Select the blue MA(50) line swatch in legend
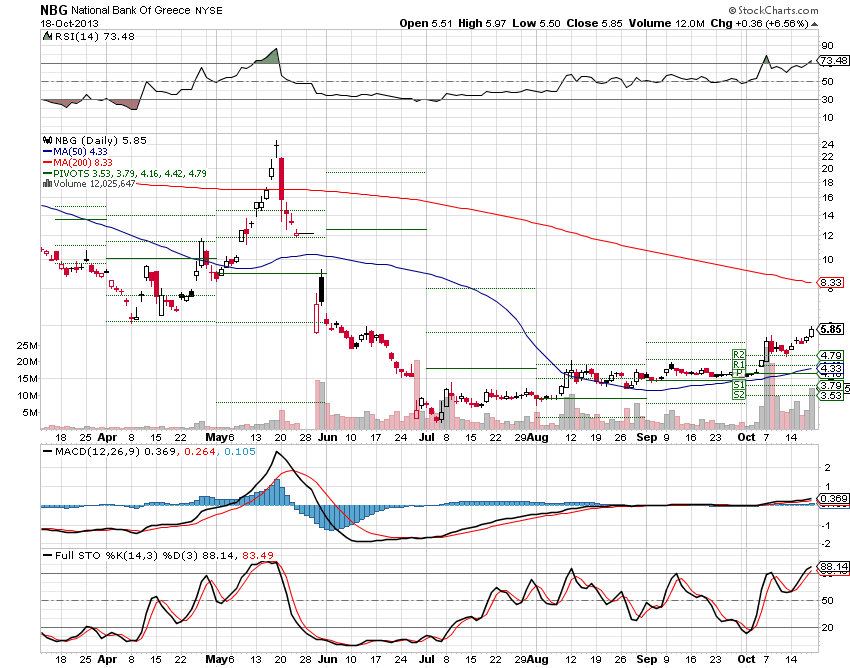 (48, 152)
